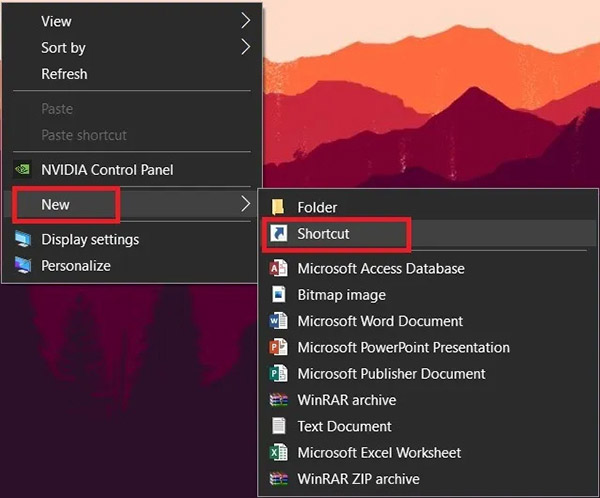
Task: Click the Microsoft Excel Worksheet icon
Action: click(x=279, y=452)
